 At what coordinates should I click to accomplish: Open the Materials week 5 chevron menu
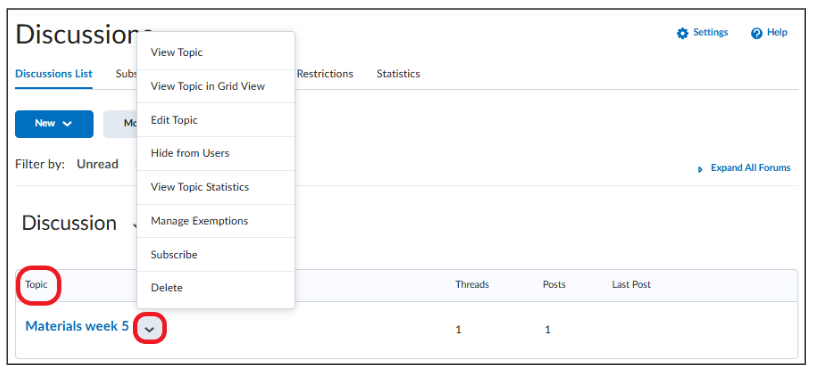tap(150, 329)
